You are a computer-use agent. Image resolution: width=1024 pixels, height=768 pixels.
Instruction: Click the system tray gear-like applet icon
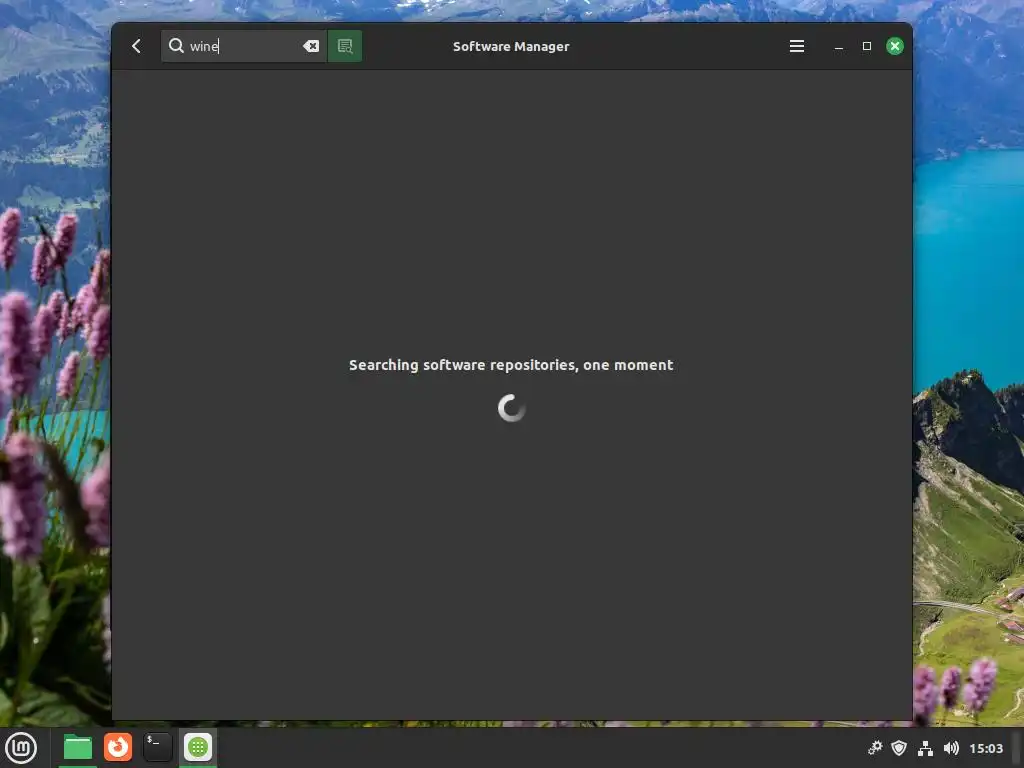pyautogui.click(x=874, y=748)
